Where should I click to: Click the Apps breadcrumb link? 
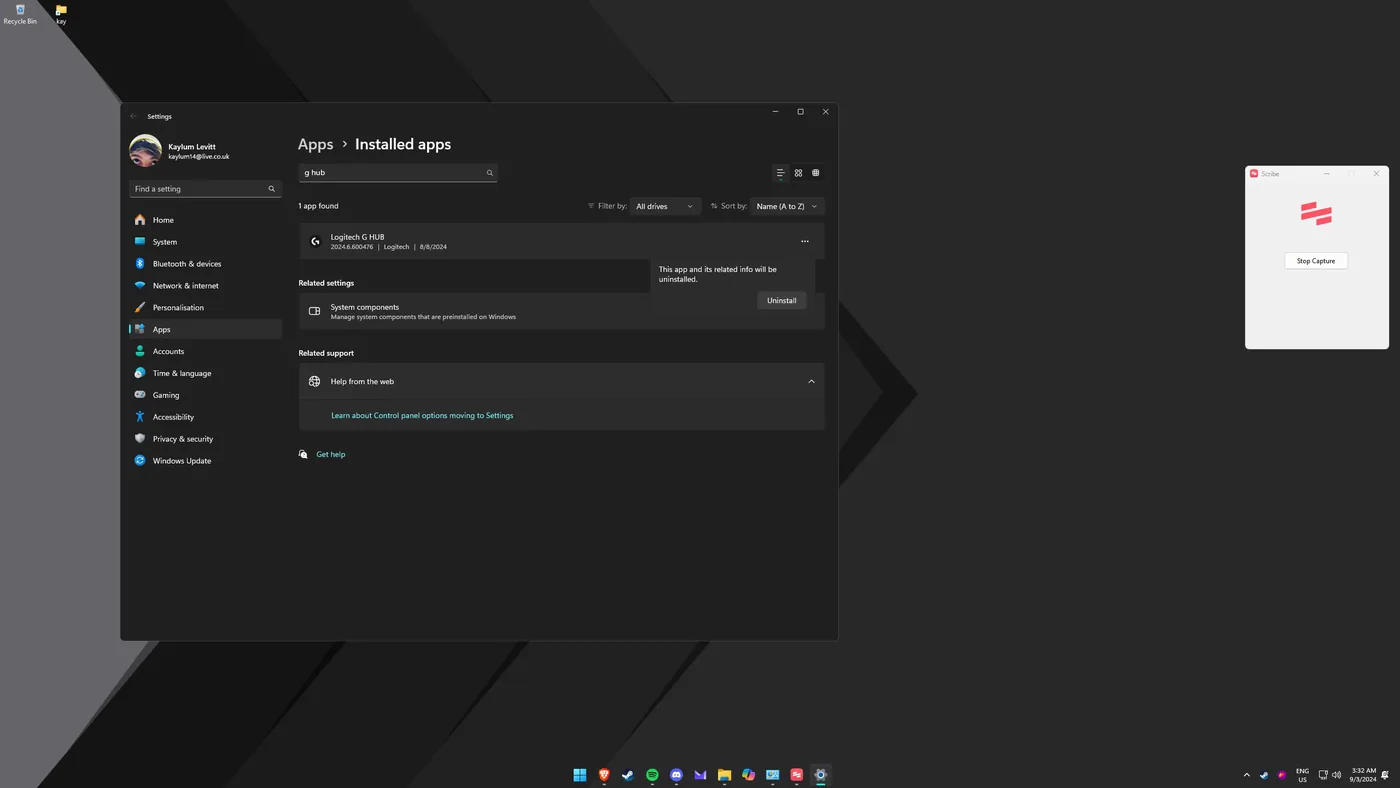pos(316,144)
